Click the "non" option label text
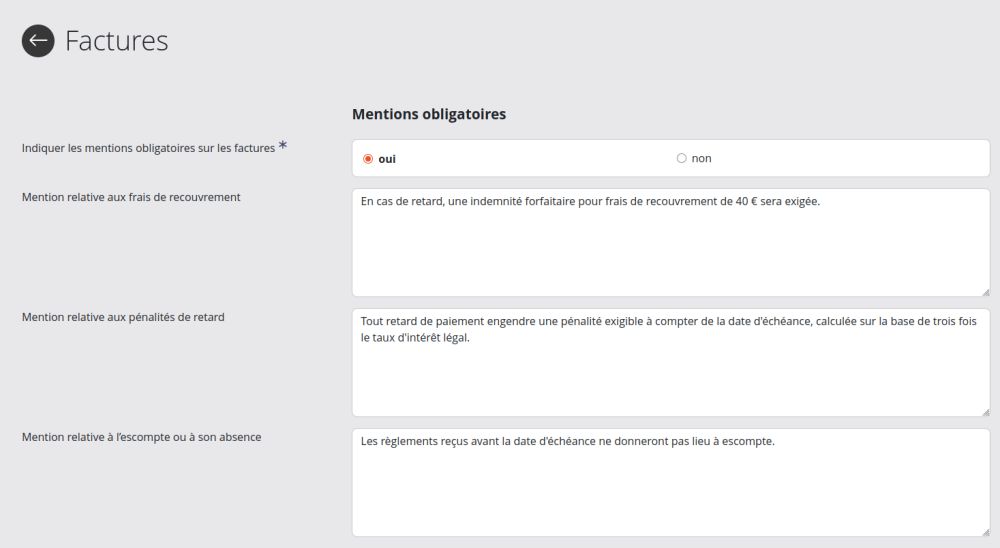The image size is (1000, 548). pyautogui.click(x=701, y=158)
